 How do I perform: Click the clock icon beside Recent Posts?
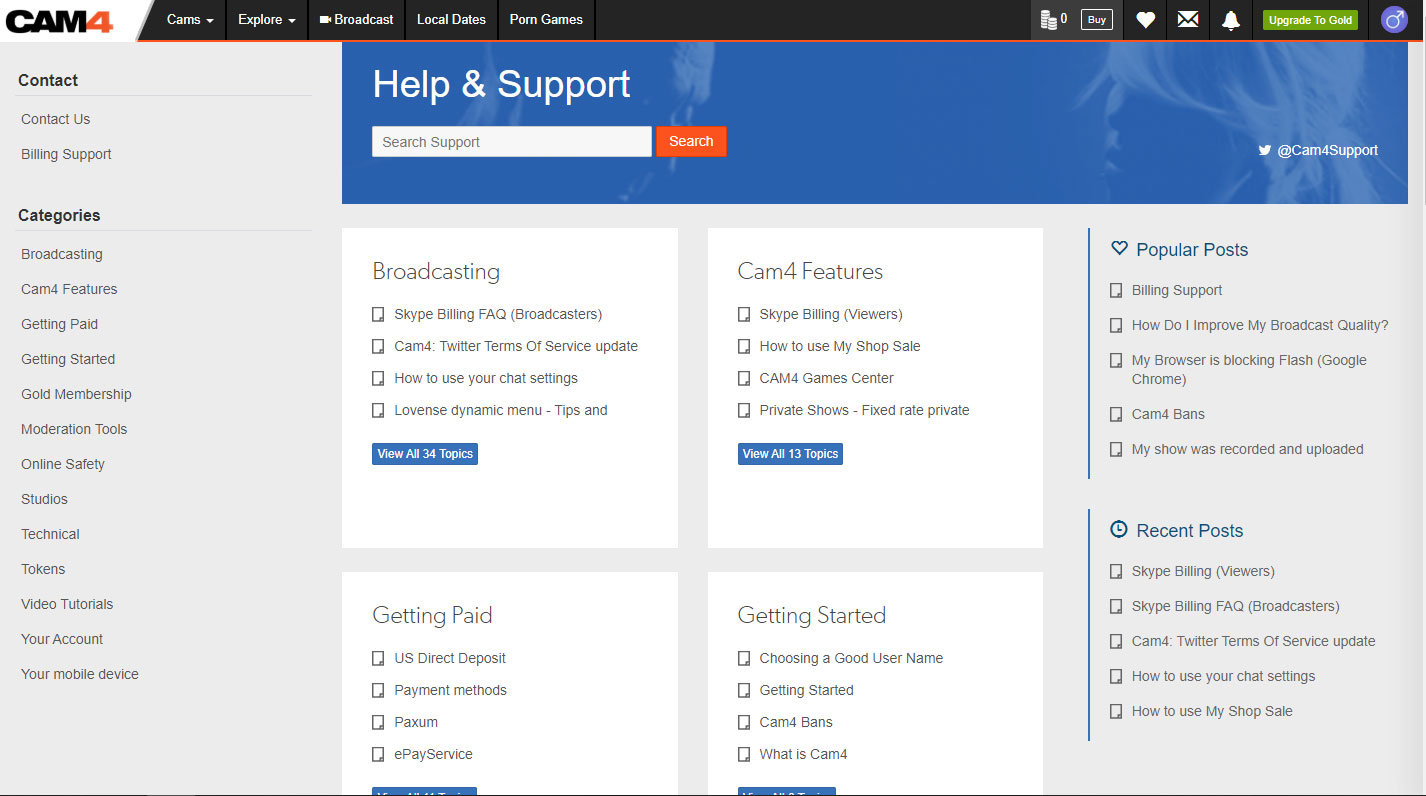click(1117, 529)
